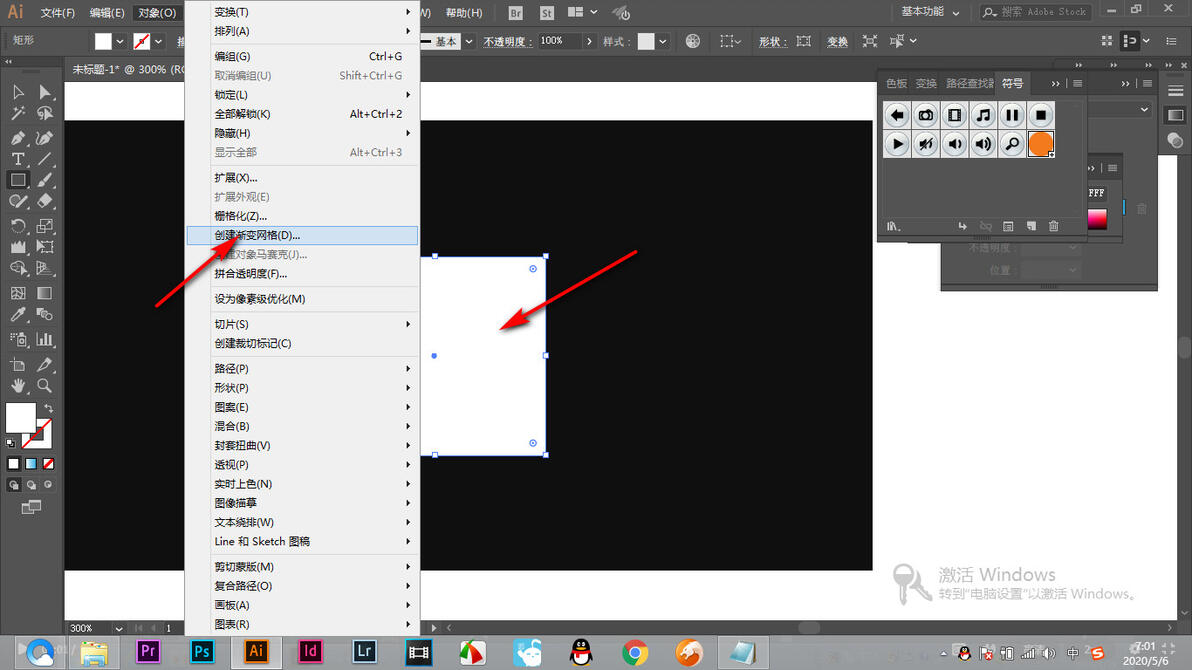Screen dimensions: 1192x670
Task: Enable Draw Normal mode
Action: click(x=14, y=484)
